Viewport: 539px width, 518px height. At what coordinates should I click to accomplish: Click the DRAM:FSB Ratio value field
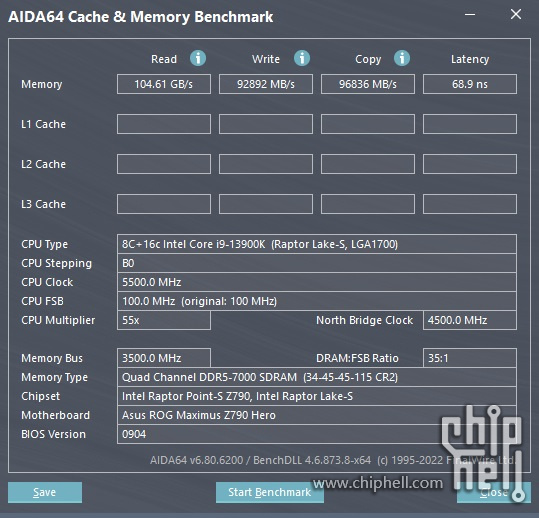pyautogui.click(x=470, y=358)
